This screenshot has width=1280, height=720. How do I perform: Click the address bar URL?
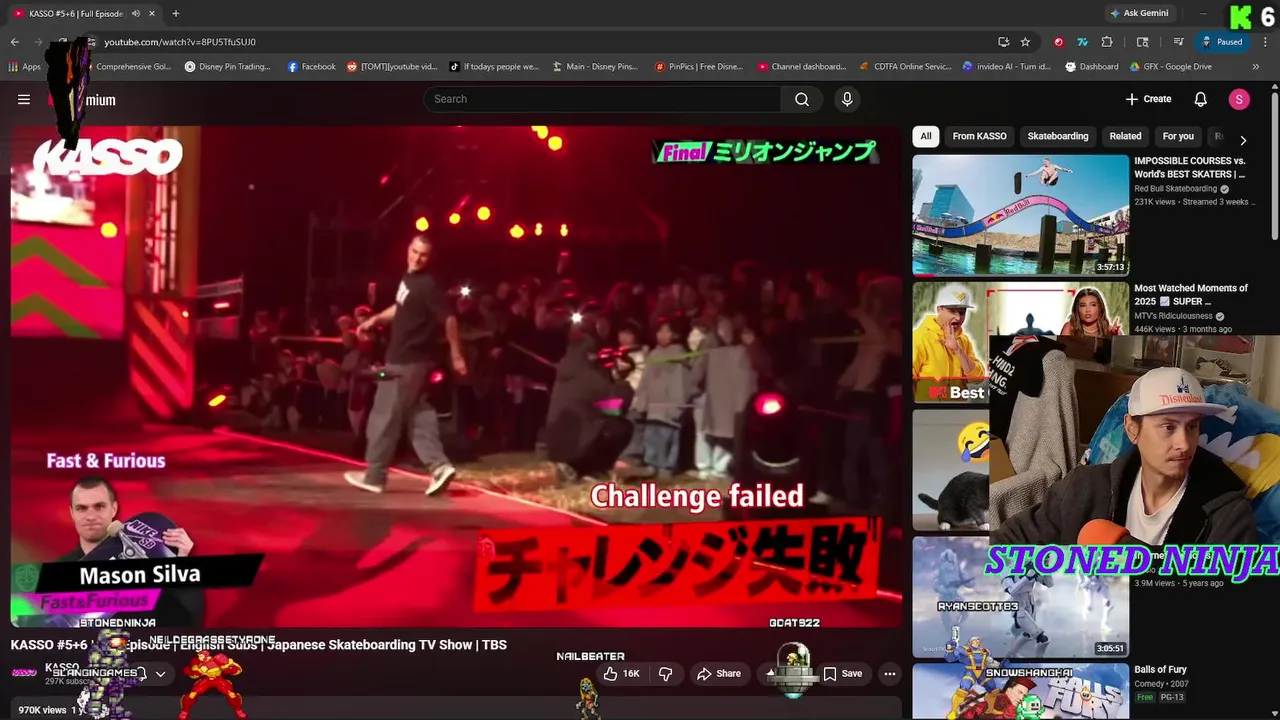pyautogui.click(x=180, y=42)
